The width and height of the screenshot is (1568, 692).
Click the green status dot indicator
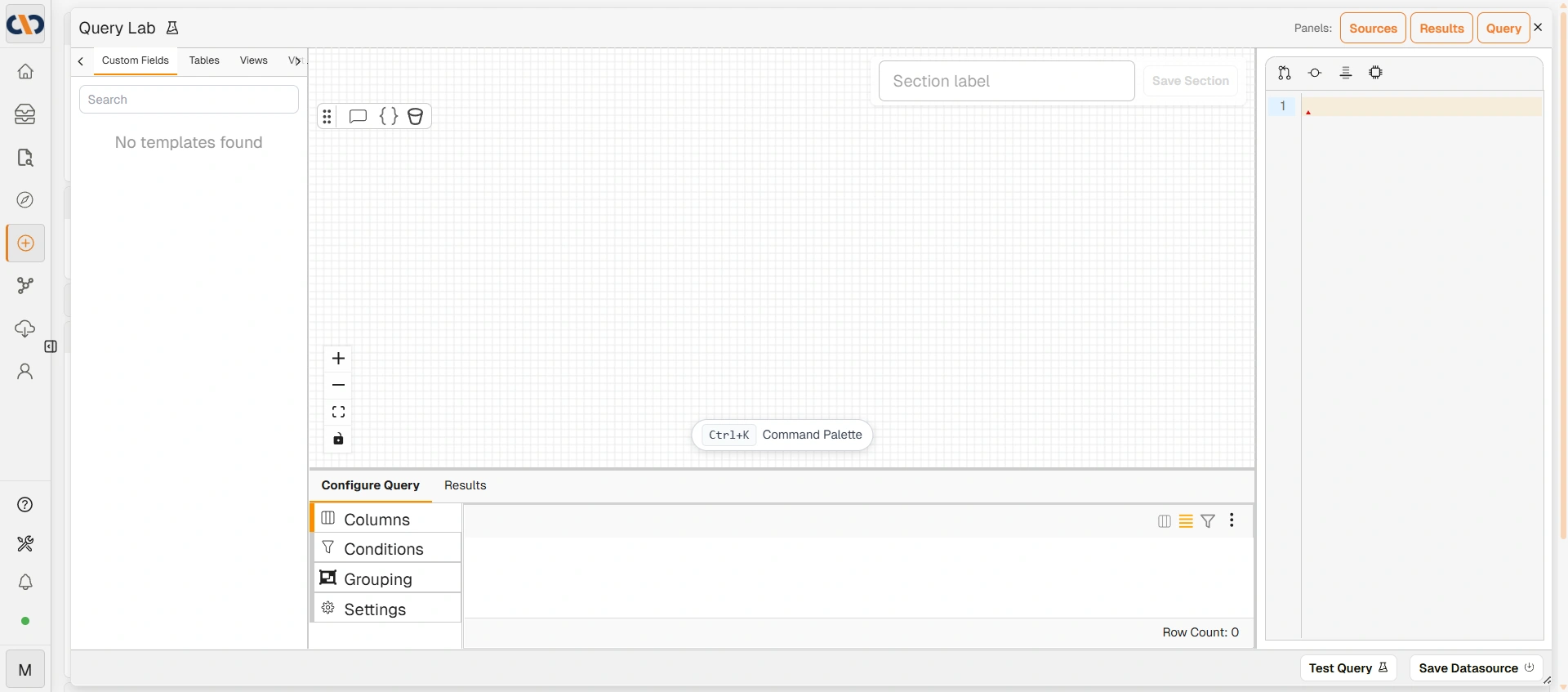tap(25, 621)
